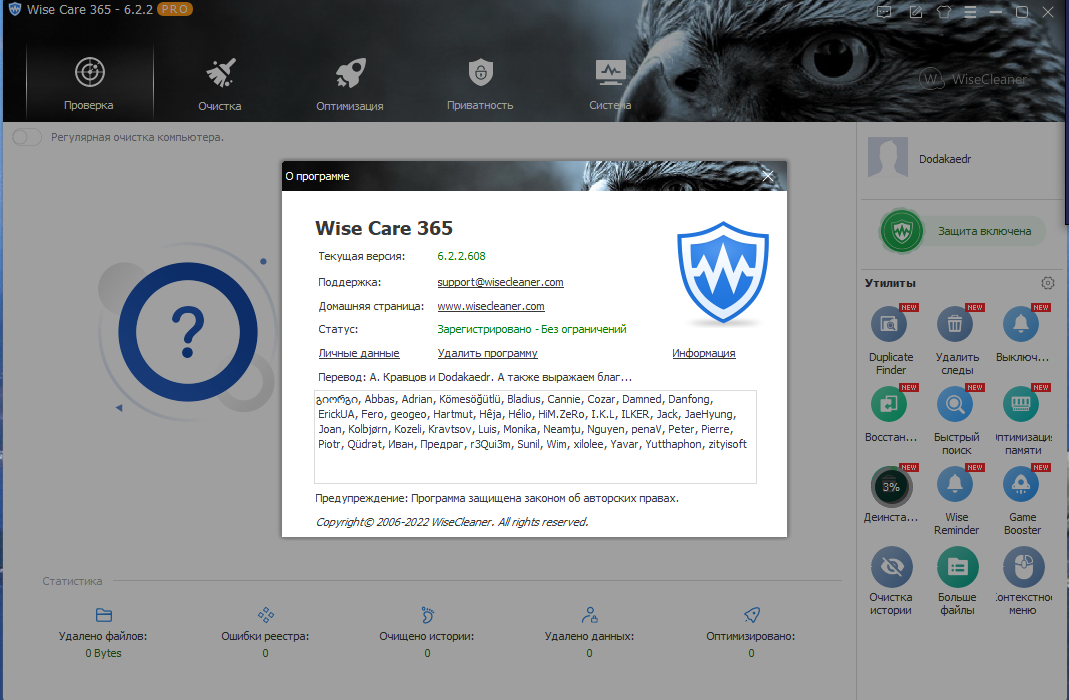
Task: Switch to the Оптимизация tab
Action: (x=349, y=84)
